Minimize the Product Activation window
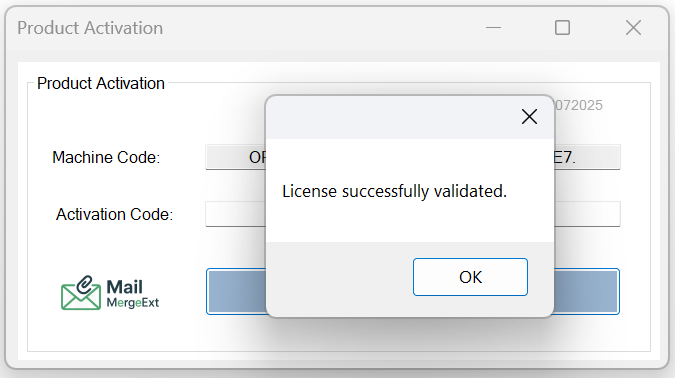675x378 pixels. (493, 28)
